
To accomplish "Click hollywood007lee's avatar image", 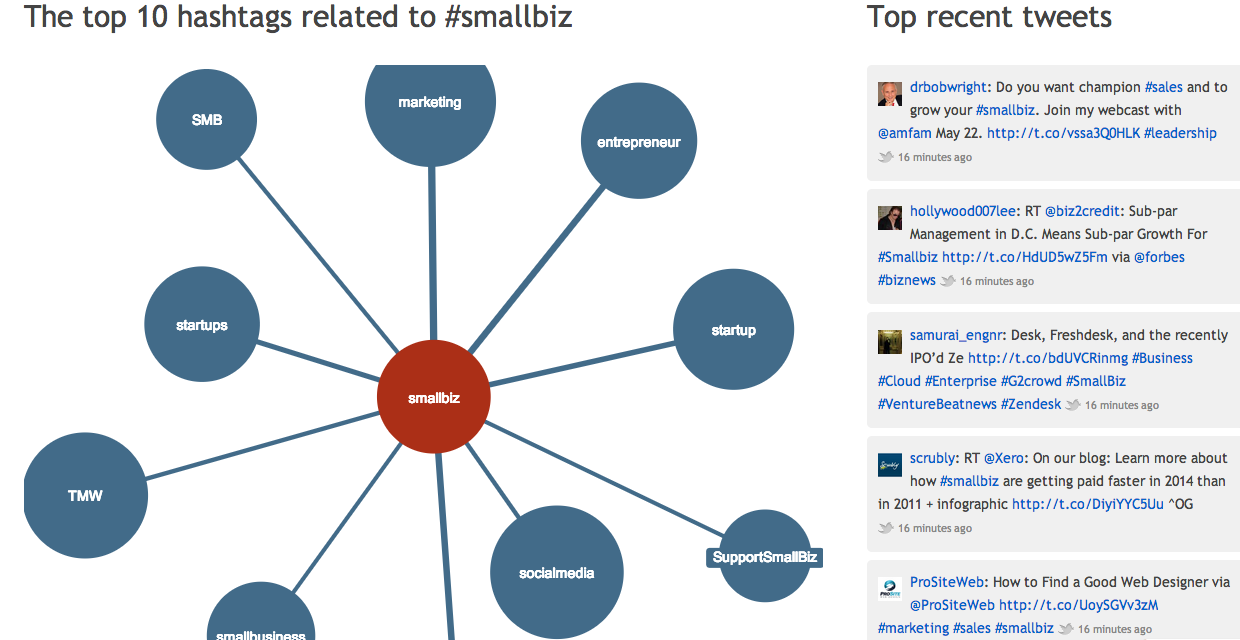I will 890,218.
